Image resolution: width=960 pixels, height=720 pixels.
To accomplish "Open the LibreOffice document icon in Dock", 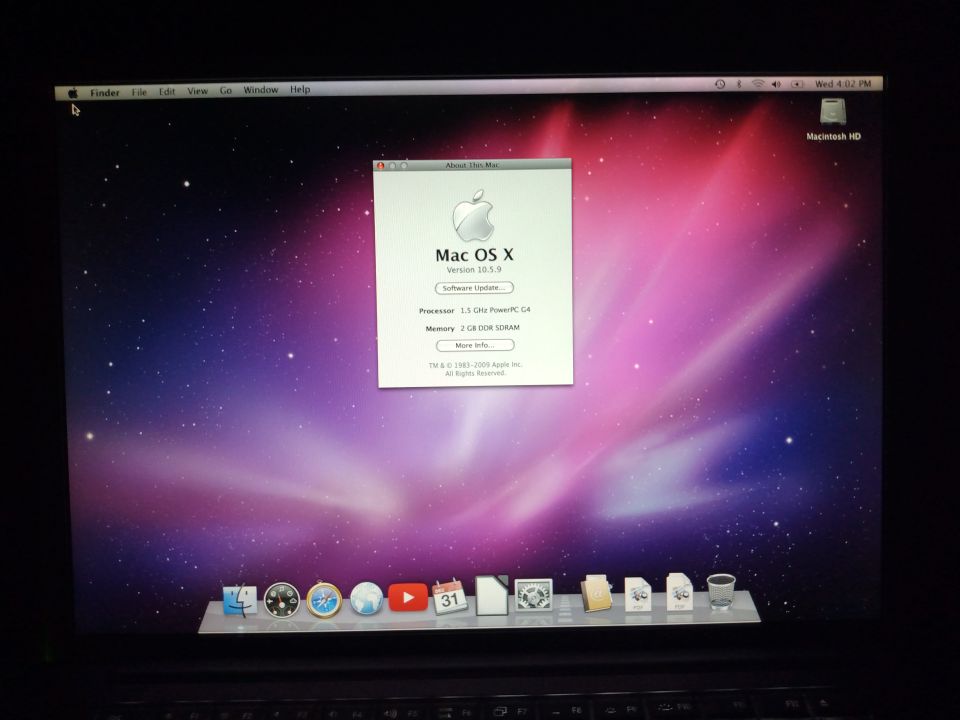I will (492, 594).
